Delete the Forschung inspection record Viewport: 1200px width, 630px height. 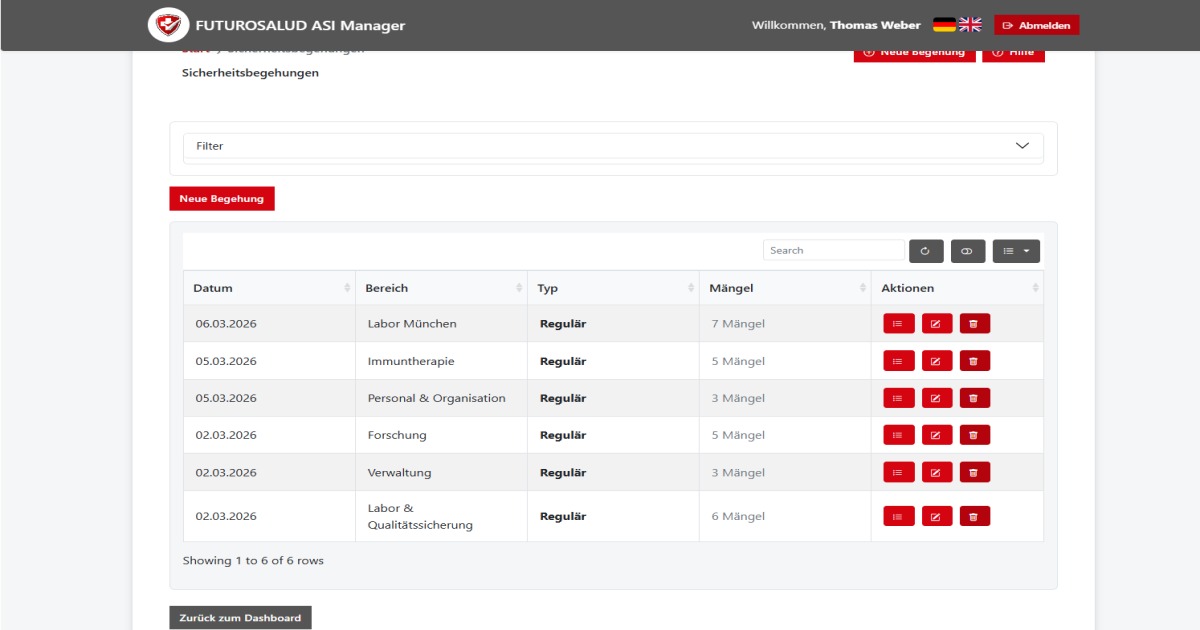coord(974,434)
